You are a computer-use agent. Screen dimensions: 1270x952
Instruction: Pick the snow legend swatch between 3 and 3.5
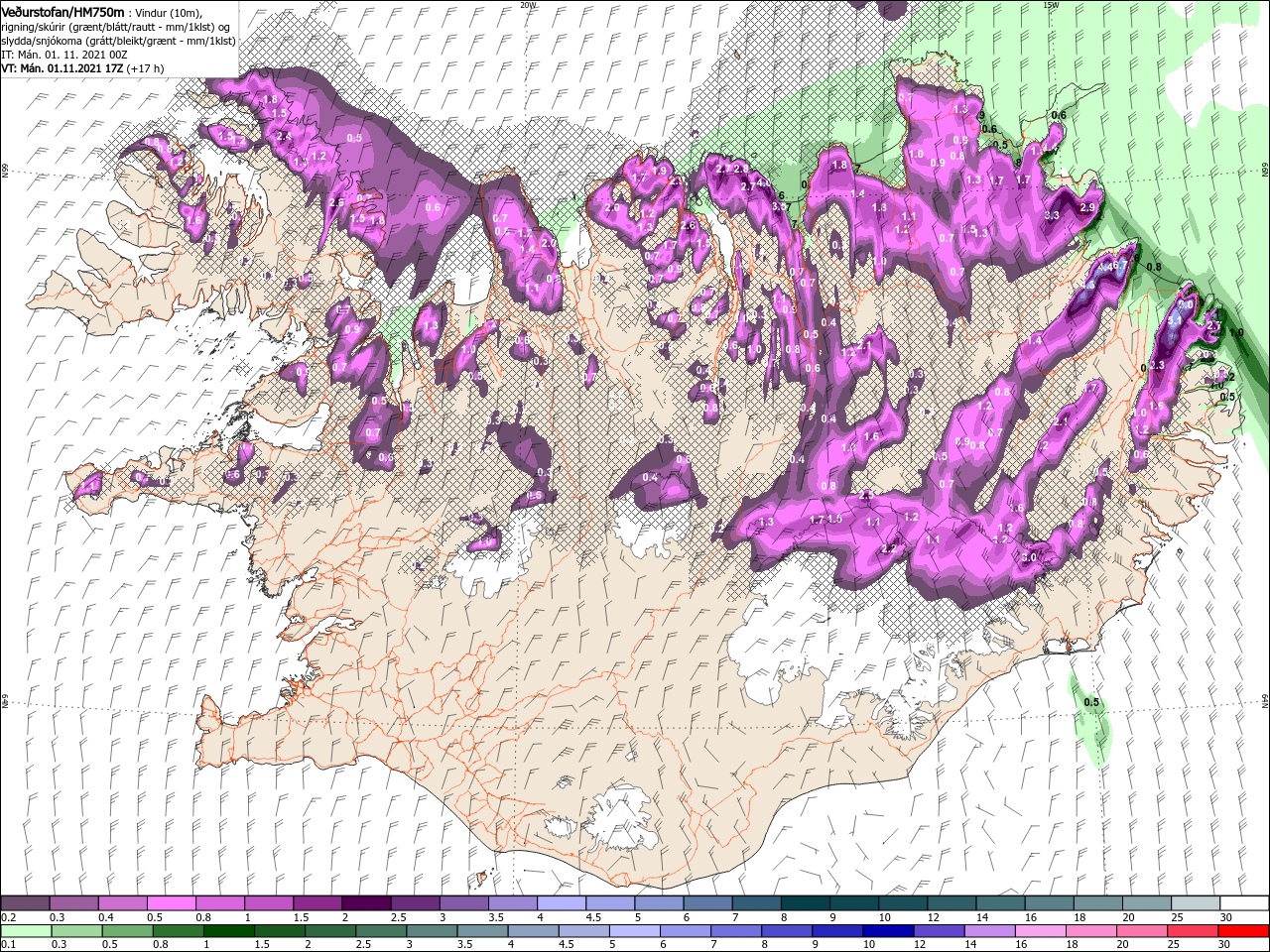pos(463,903)
